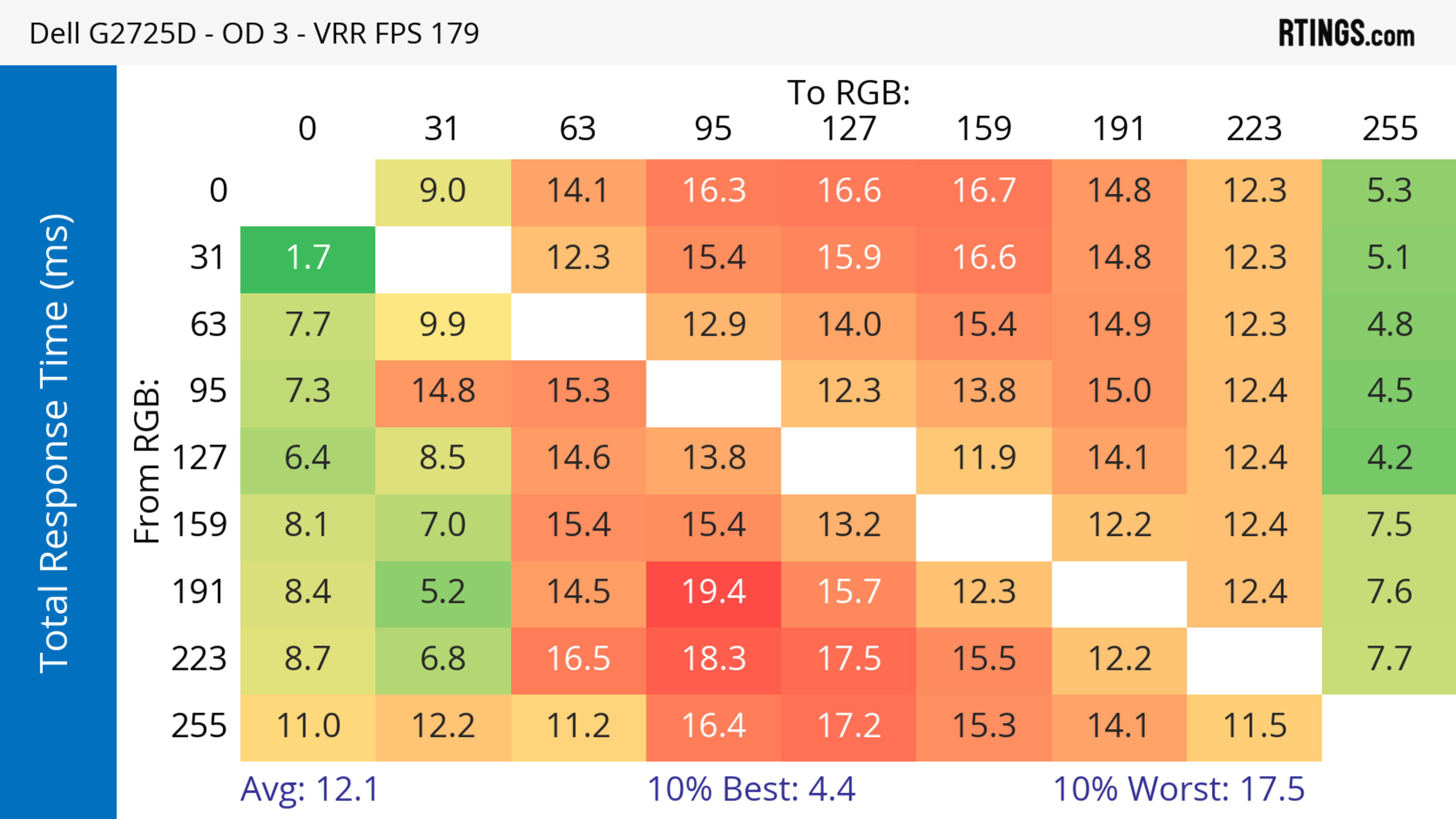The width and height of the screenshot is (1456, 819).
Task: Click the "To RGB:" column heading
Action: tap(849, 92)
